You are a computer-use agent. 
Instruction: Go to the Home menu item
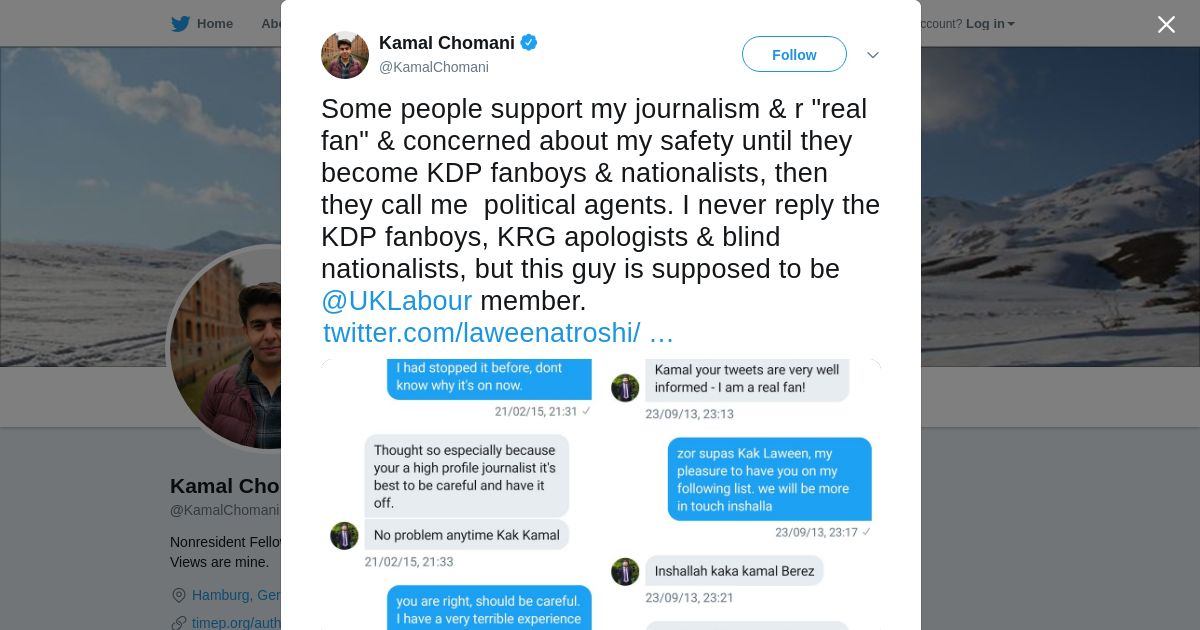pos(214,24)
